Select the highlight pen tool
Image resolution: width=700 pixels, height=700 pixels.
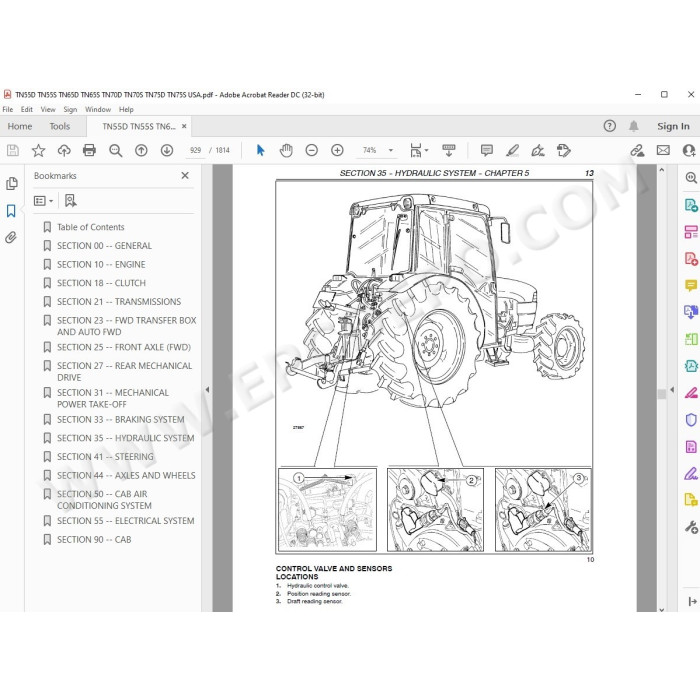(512, 150)
